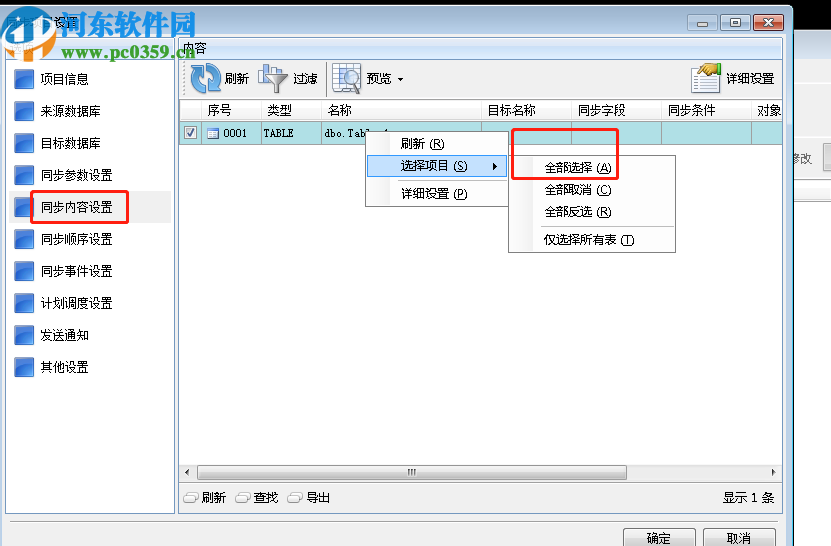Click the 刷新 refresh arrows toolbar icon
This screenshot has width=831, height=546.
pyautogui.click(x=206, y=78)
